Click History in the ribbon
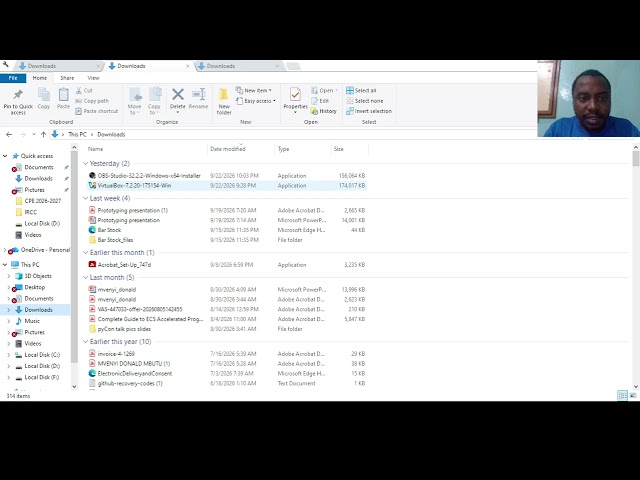 click(324, 111)
